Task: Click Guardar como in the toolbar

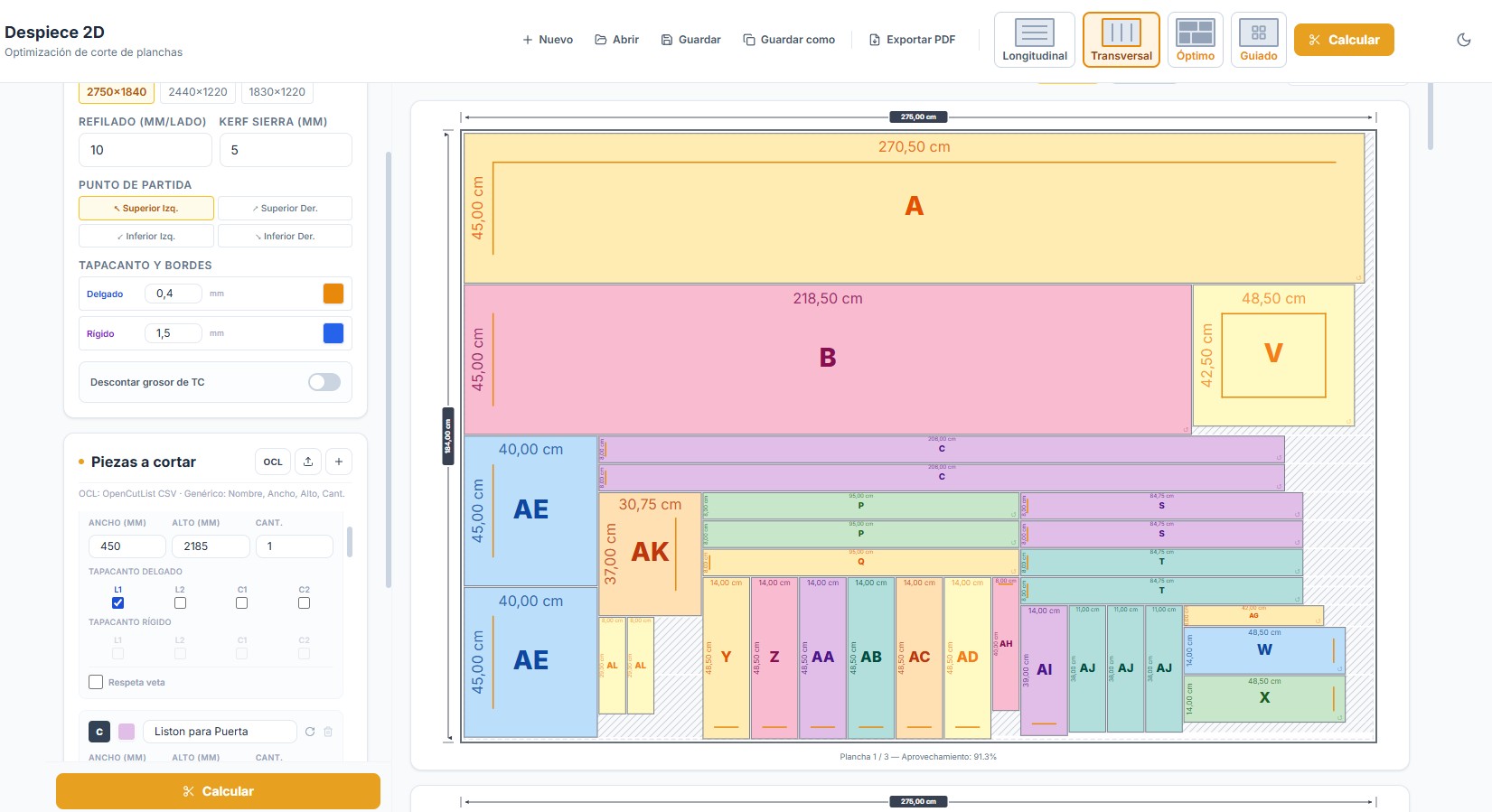Action: click(x=789, y=40)
